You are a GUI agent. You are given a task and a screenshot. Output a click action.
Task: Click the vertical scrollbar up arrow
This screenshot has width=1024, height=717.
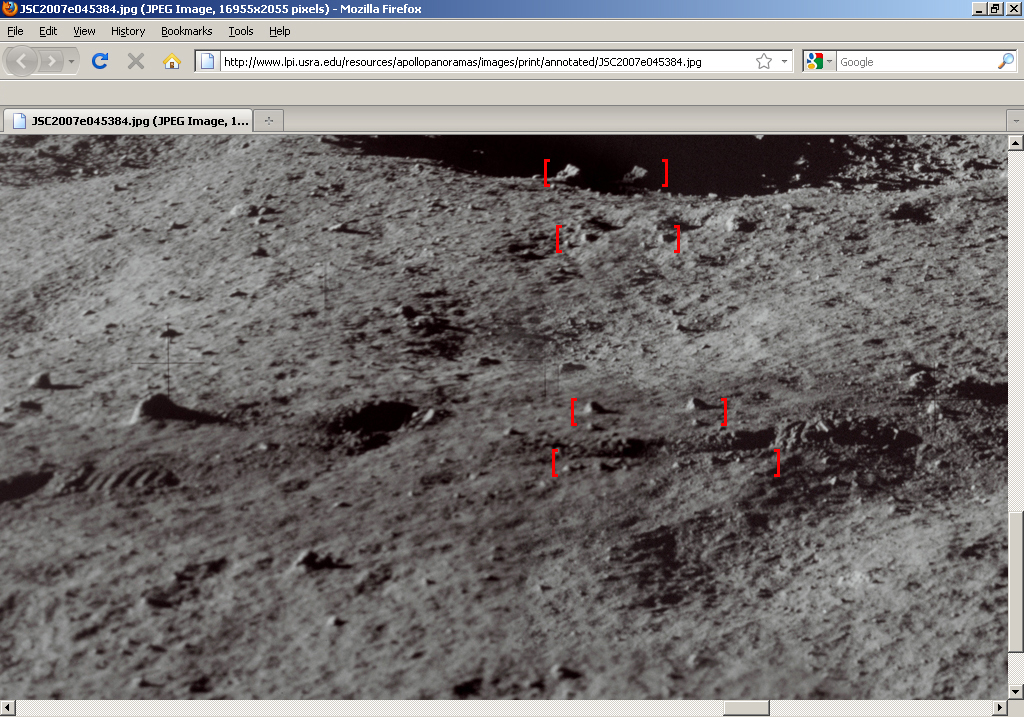(x=1015, y=142)
